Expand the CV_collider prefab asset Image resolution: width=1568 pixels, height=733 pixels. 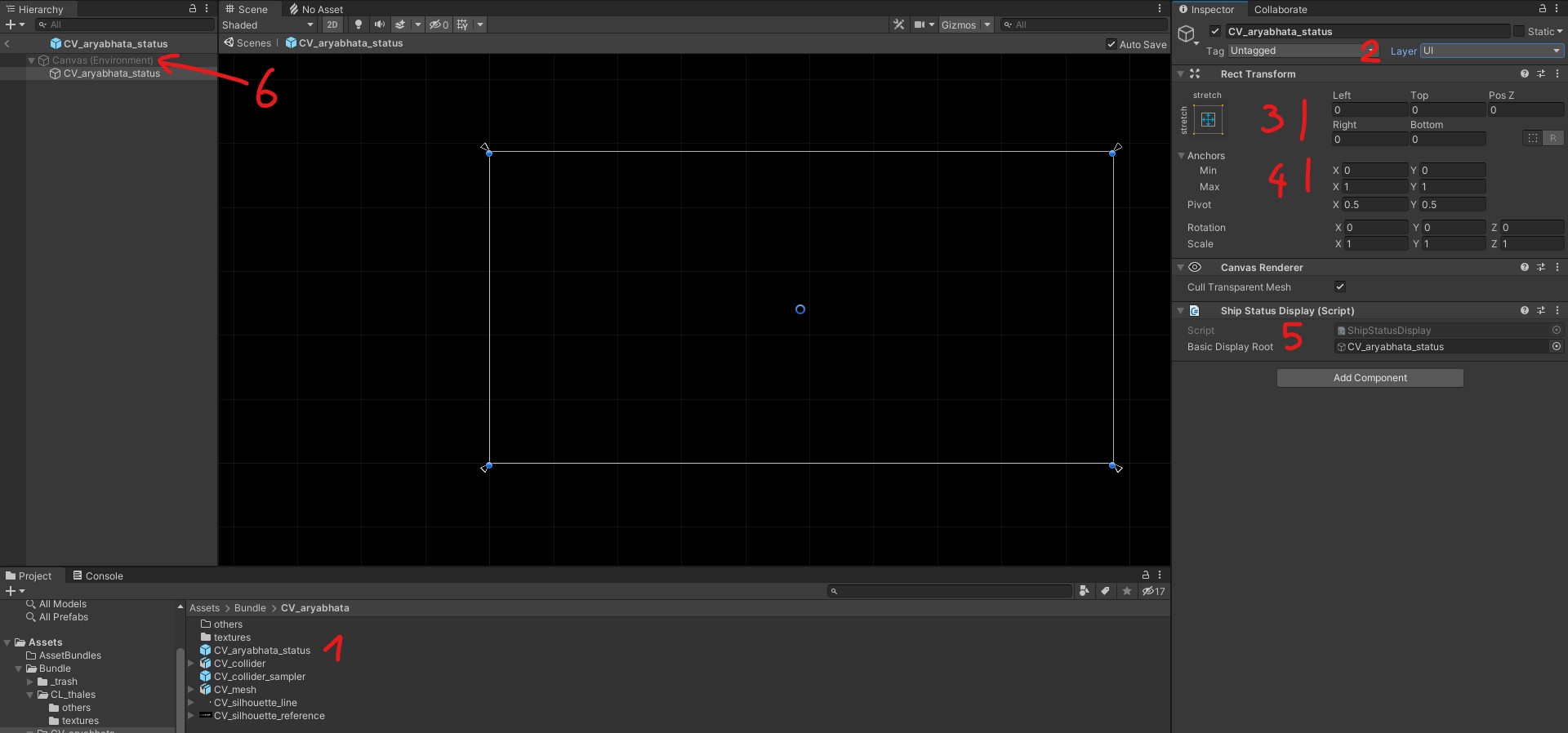click(191, 664)
